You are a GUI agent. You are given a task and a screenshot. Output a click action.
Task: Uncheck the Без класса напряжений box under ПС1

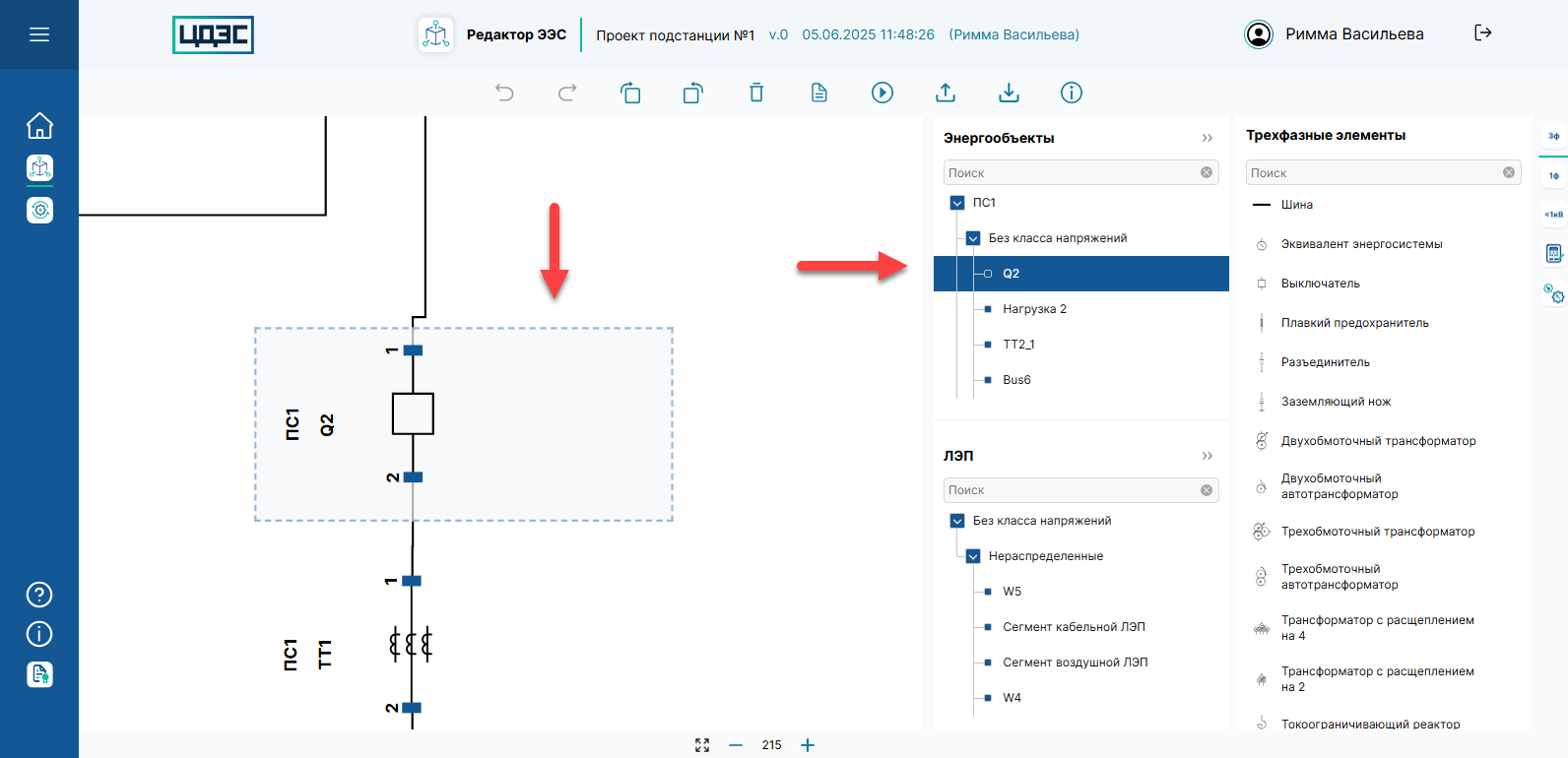pyautogui.click(x=973, y=238)
